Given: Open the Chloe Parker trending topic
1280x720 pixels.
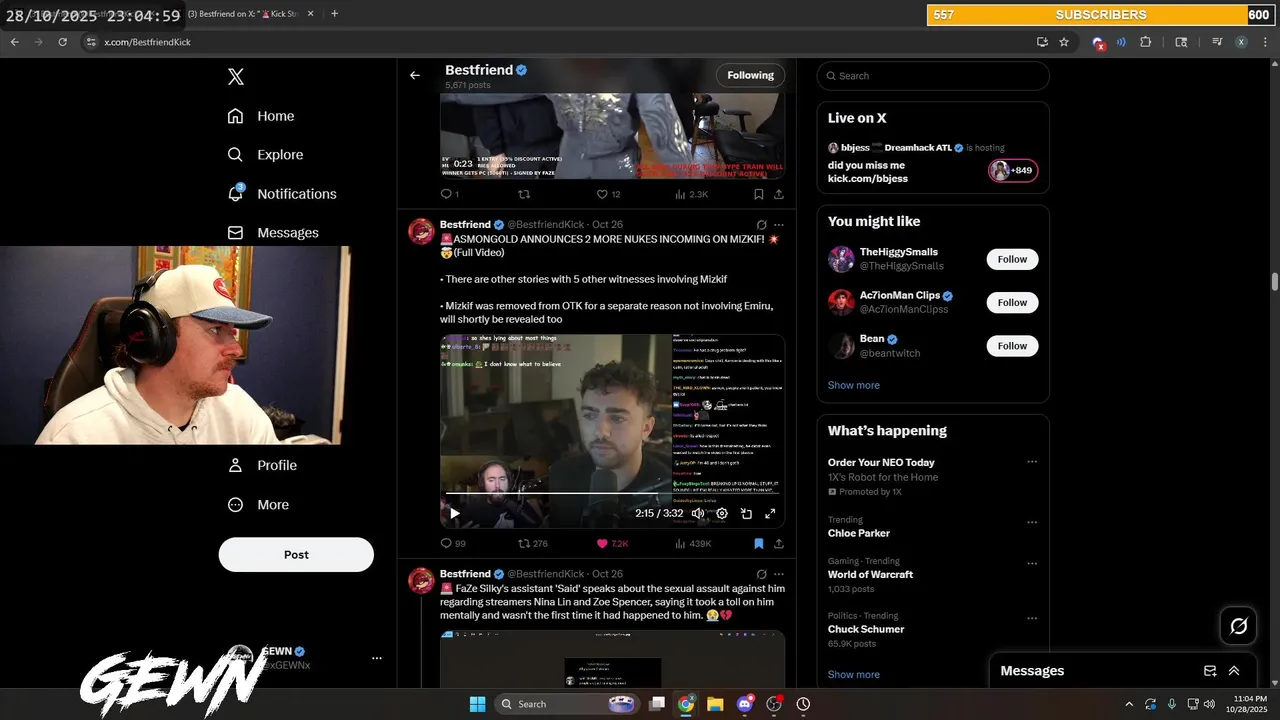Looking at the screenshot, I should click(859, 533).
